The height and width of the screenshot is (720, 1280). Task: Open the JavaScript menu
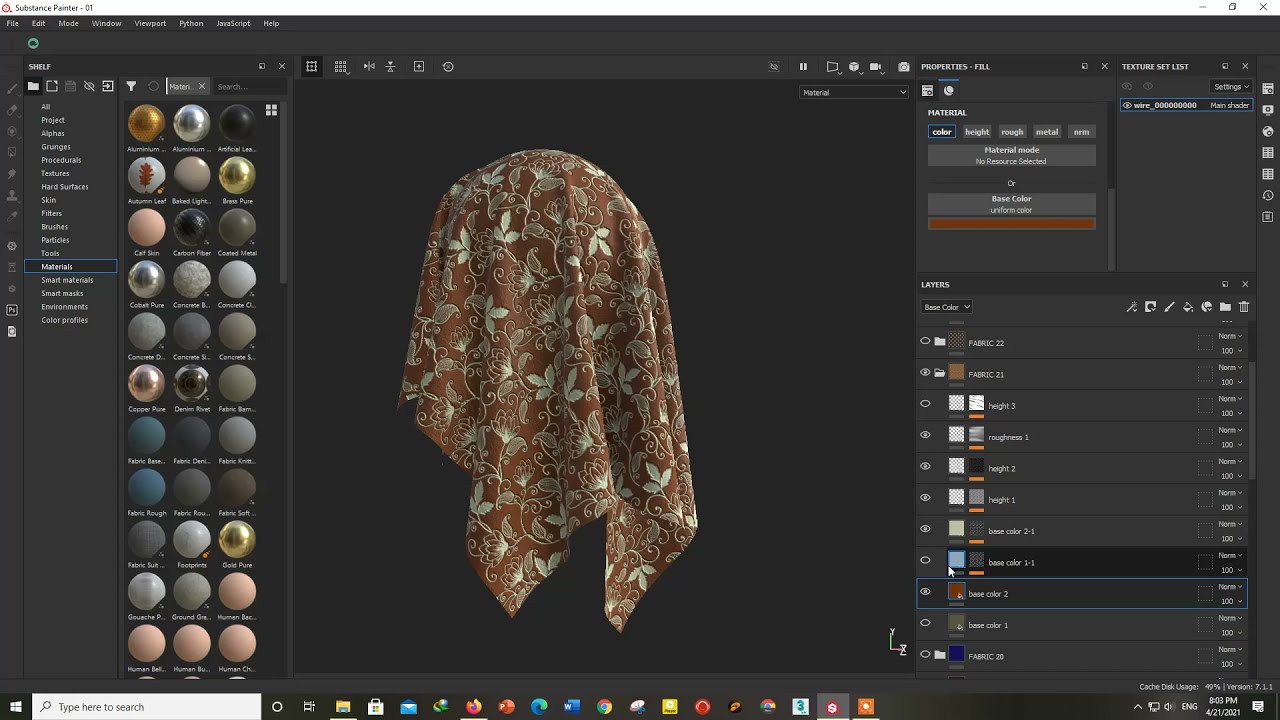point(233,23)
